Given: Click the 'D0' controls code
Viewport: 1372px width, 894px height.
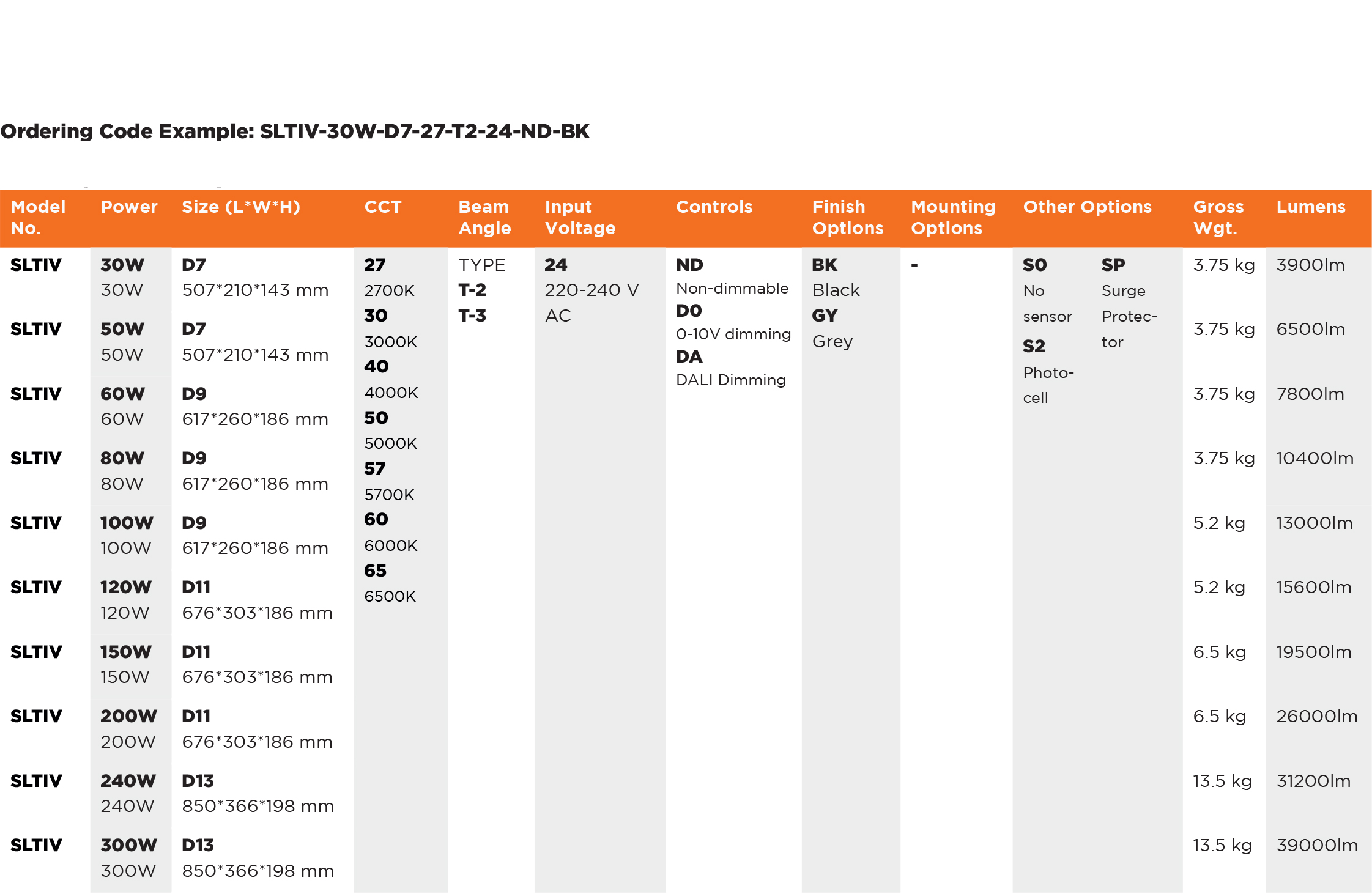Looking at the screenshot, I should click(689, 311).
